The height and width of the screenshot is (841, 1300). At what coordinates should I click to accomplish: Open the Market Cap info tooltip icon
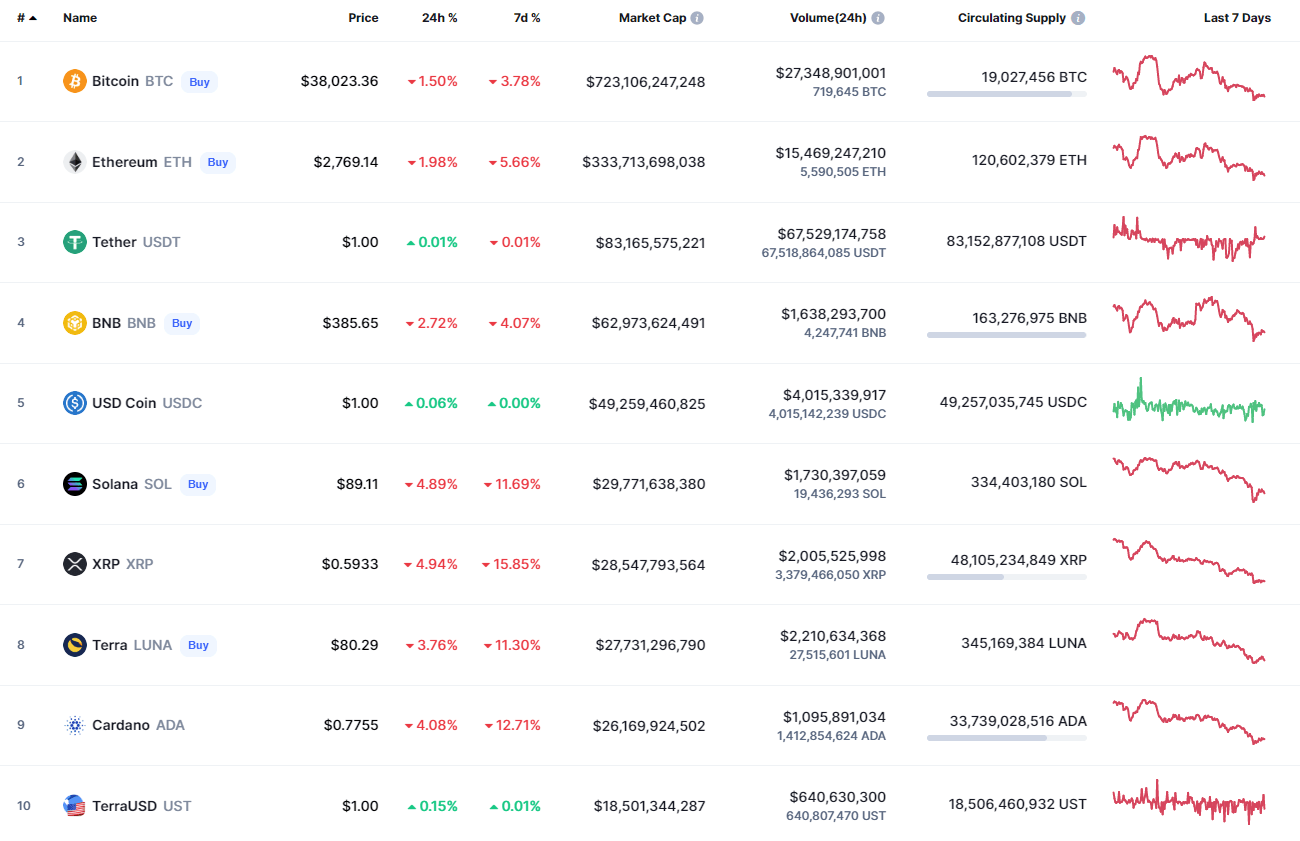click(697, 18)
